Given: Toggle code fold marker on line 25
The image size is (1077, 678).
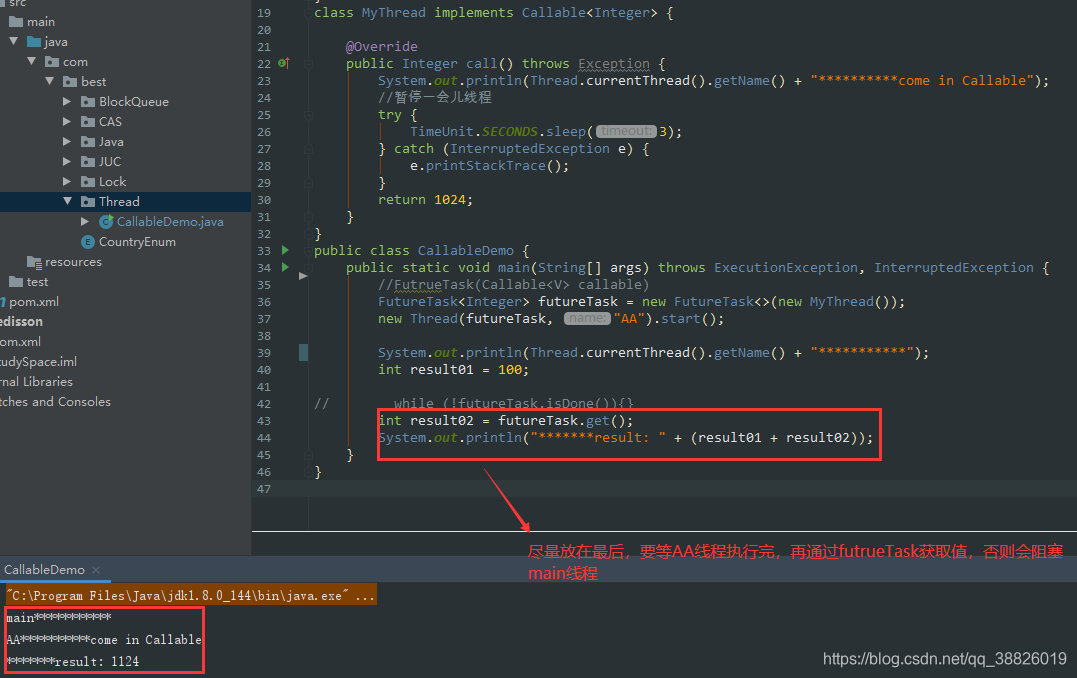Looking at the screenshot, I should (308, 115).
